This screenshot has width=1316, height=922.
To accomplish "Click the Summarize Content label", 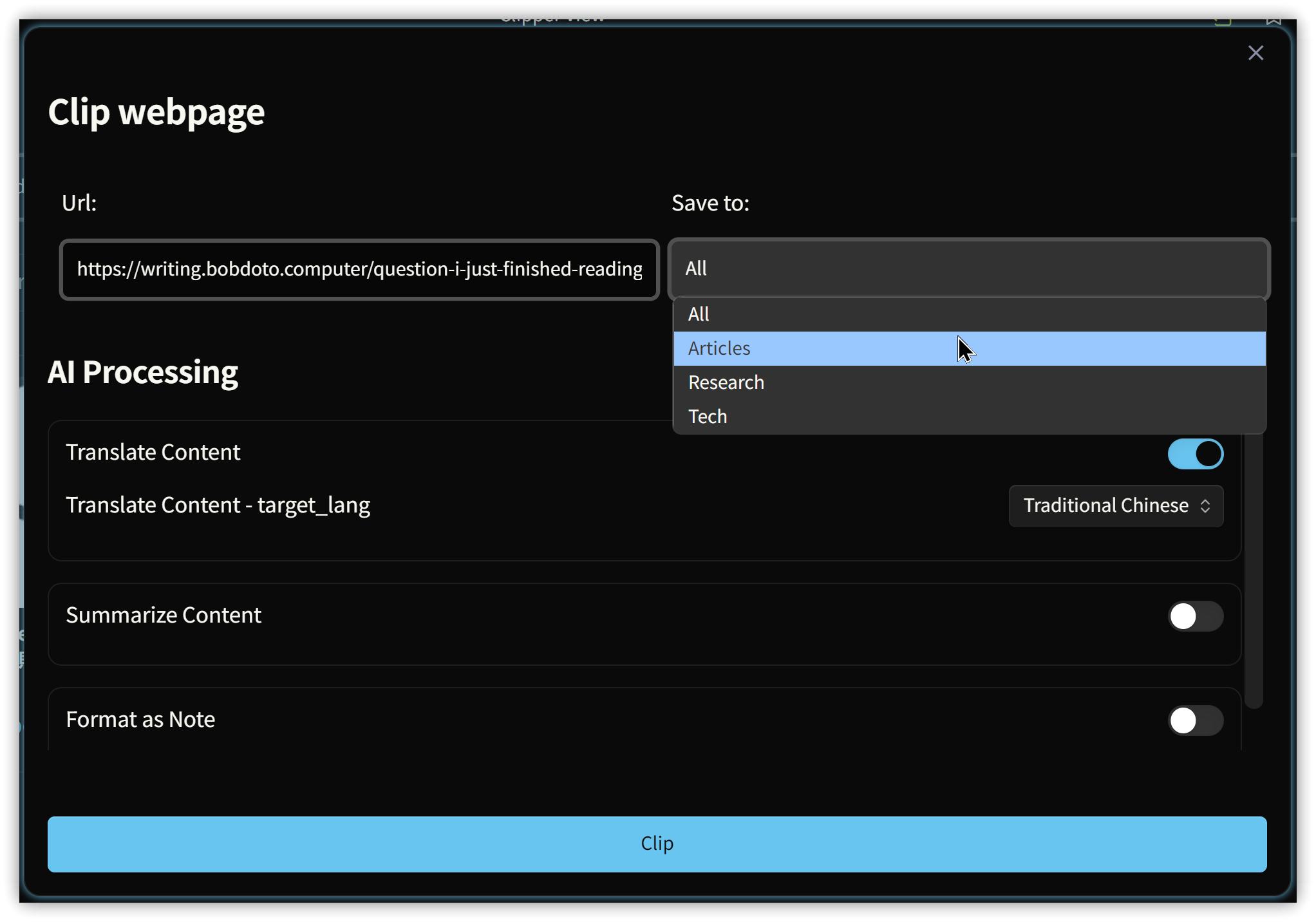I will point(164,616).
